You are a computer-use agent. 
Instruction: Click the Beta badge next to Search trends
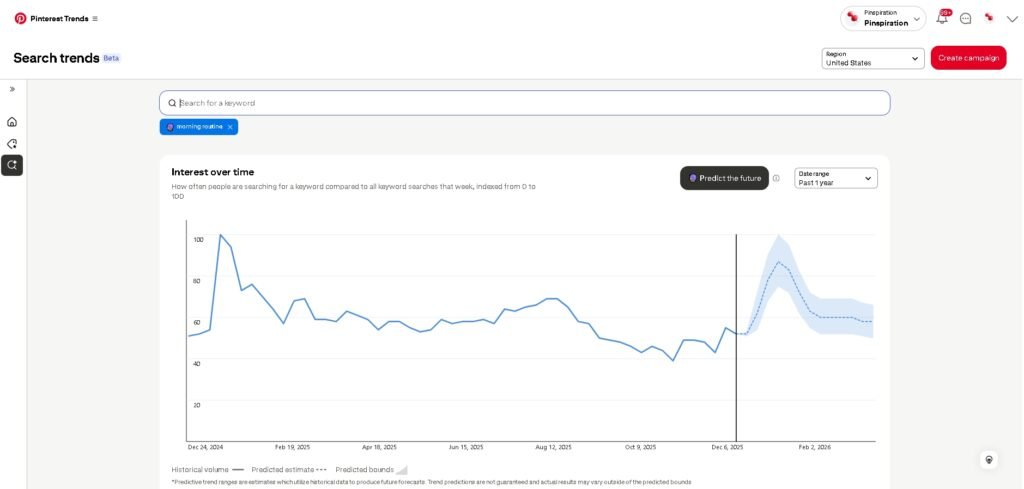point(111,58)
